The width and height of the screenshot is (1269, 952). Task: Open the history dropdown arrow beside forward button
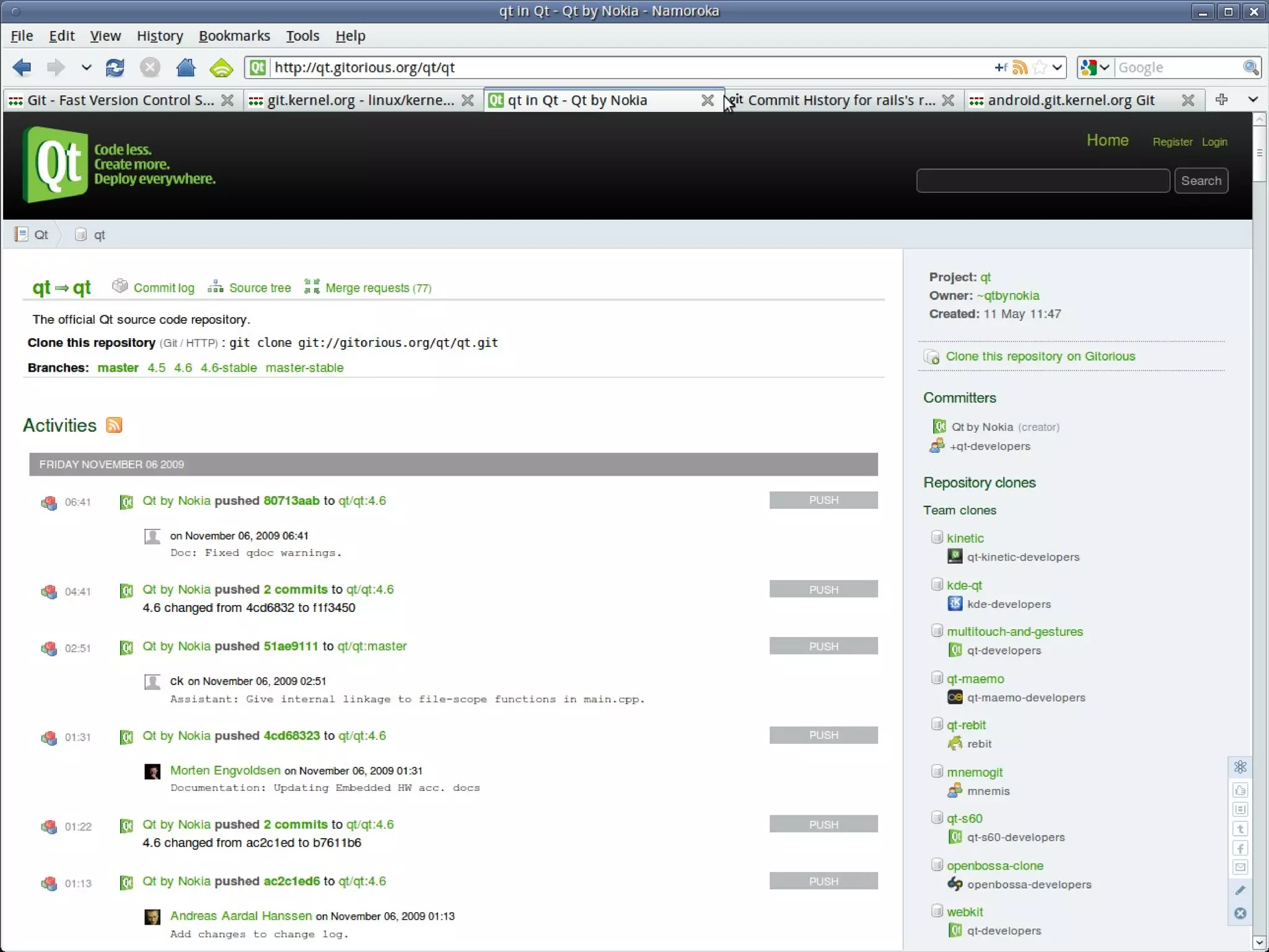point(86,68)
